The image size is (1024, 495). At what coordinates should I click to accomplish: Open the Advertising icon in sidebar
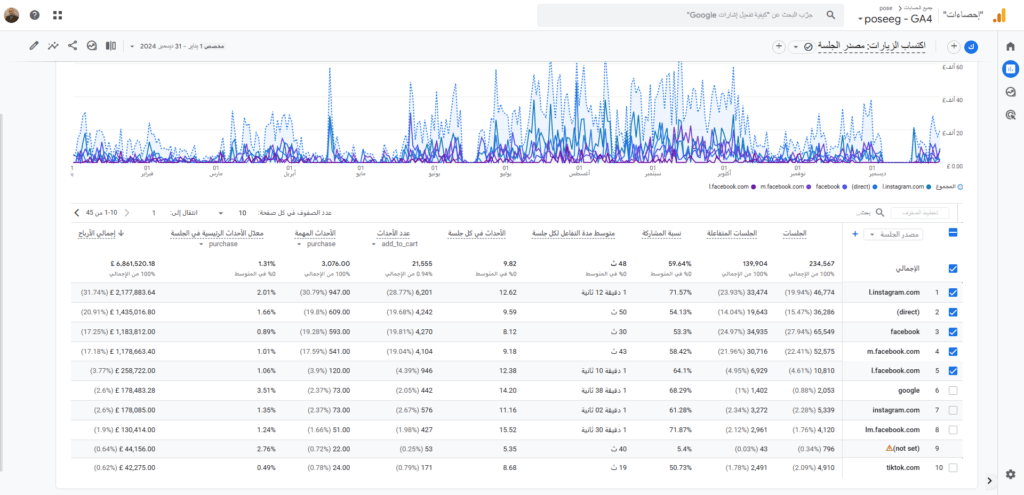click(x=1010, y=116)
